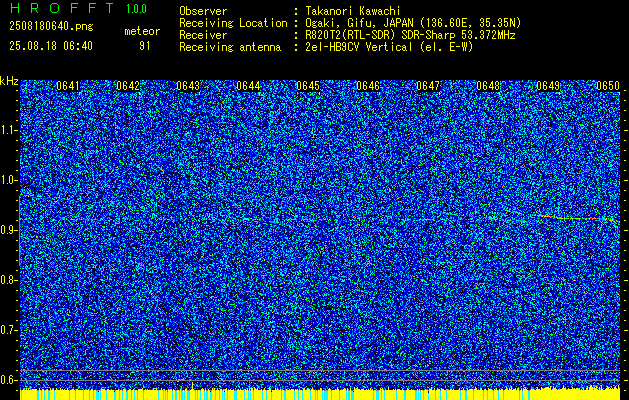Image resolution: width=629 pixels, height=400 pixels.
Task: Click the meteor label
Action: 142,31
